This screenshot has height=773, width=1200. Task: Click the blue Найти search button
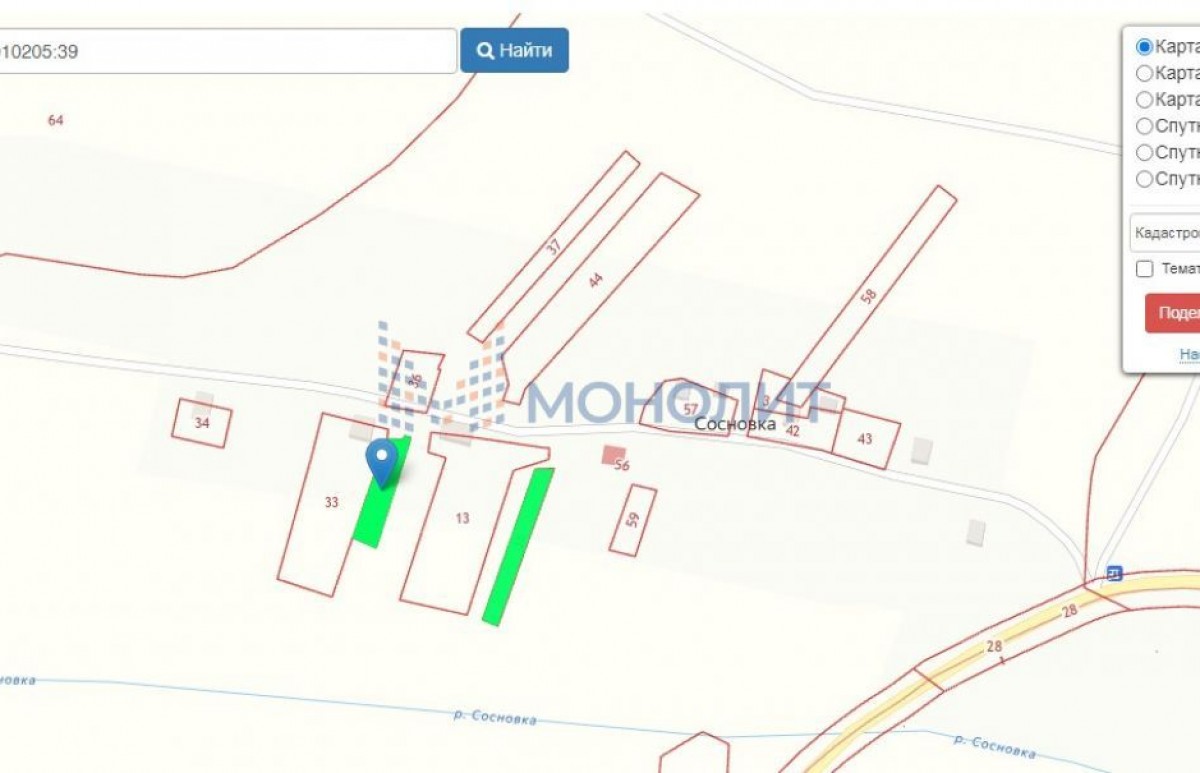tap(514, 51)
